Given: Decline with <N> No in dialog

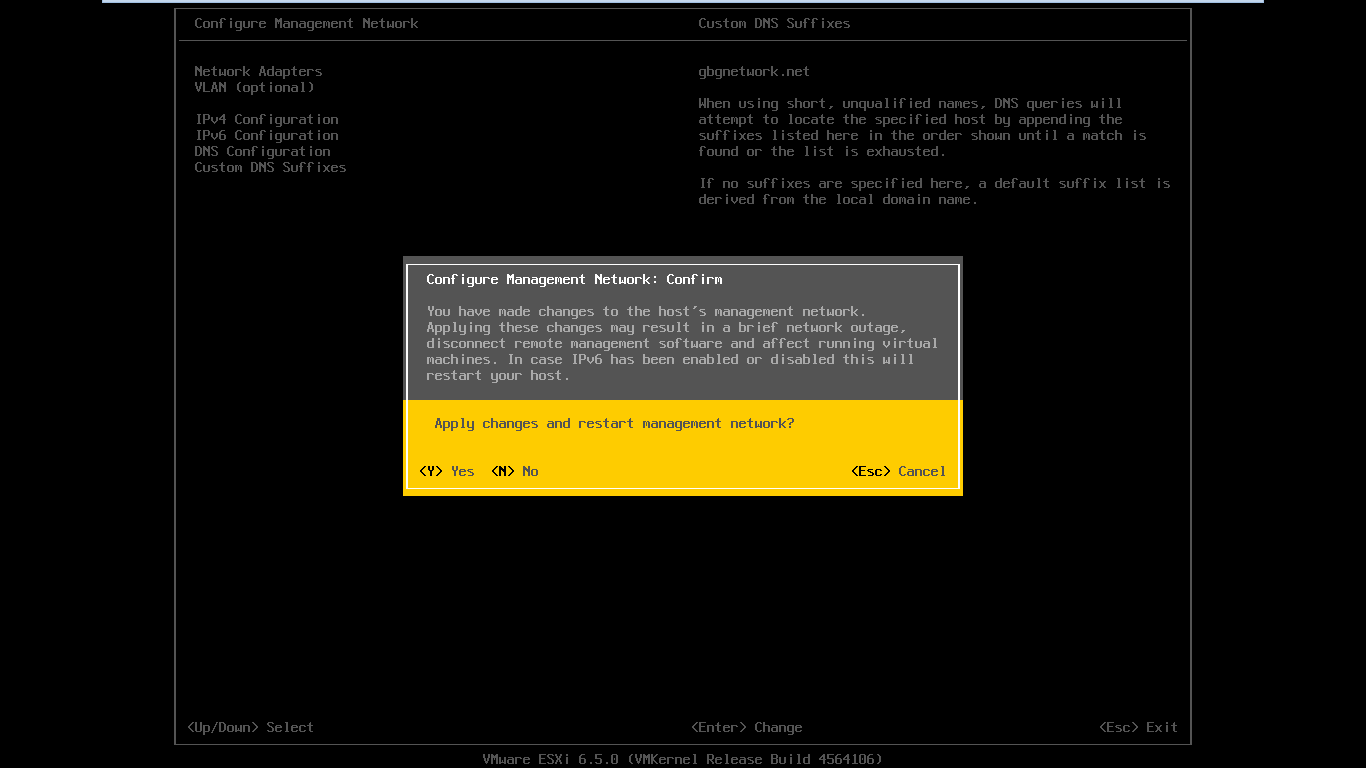Looking at the screenshot, I should click(x=514, y=471).
